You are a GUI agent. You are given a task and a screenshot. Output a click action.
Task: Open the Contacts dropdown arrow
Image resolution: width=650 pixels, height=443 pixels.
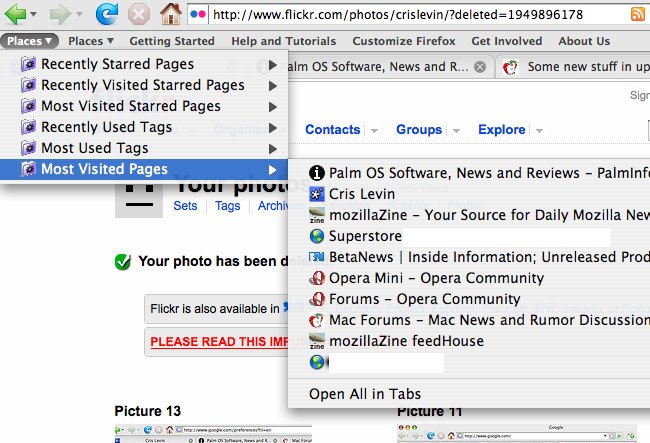pos(374,131)
